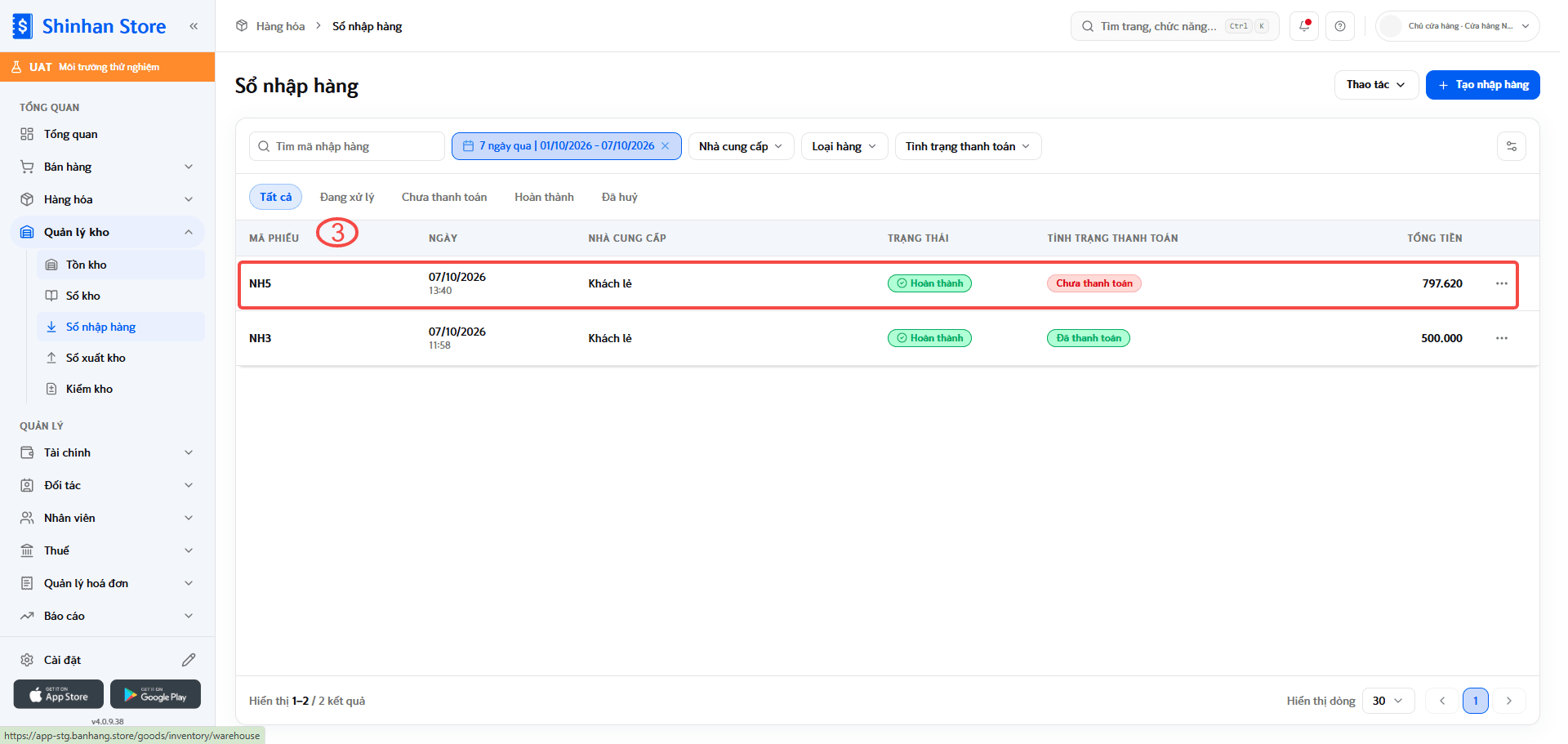Open the App Store download badge
Image resolution: width=1568 pixels, height=744 pixels.
[59, 694]
